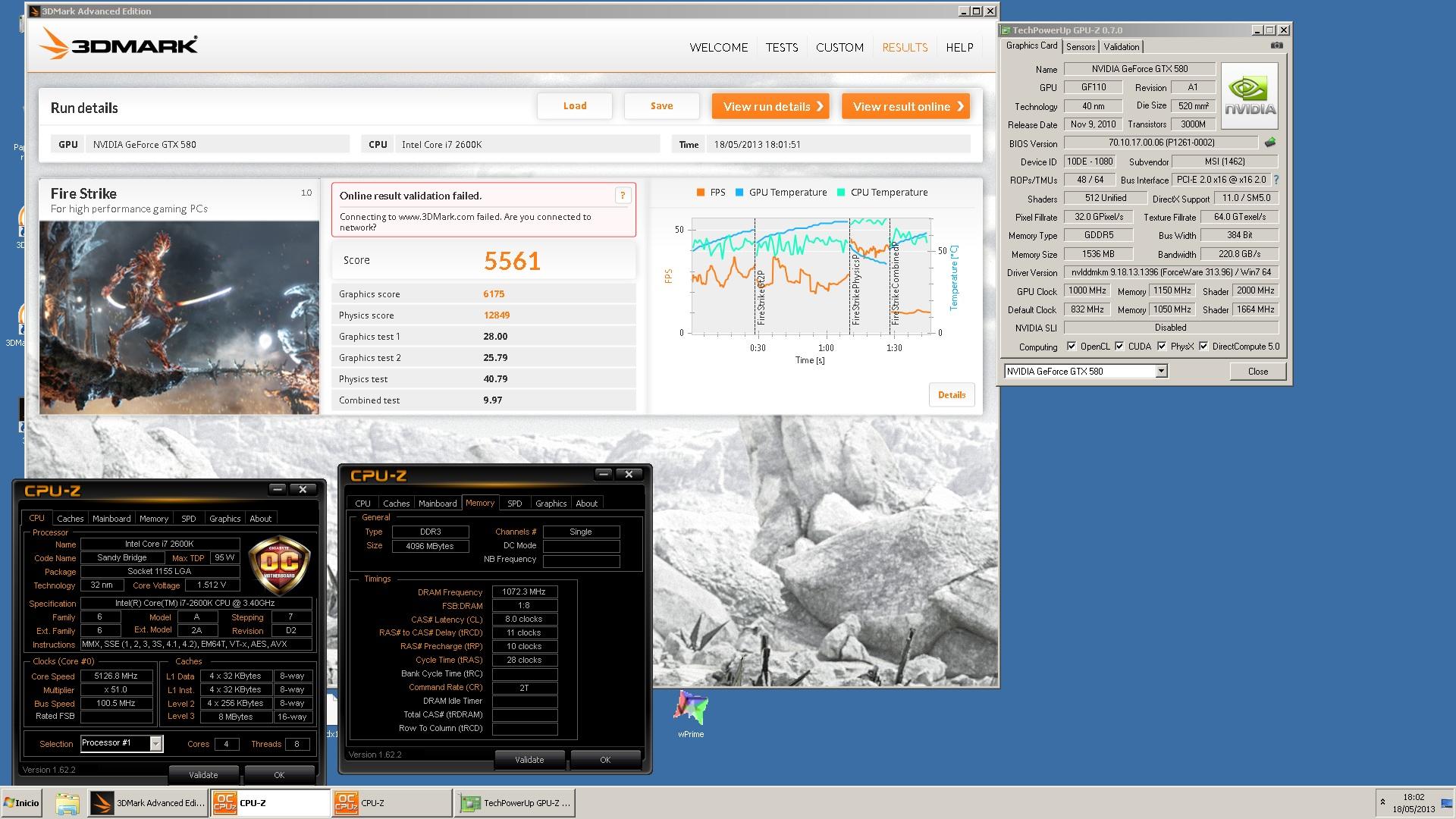This screenshot has width=1456, height=819.
Task: Open the CUSTOM tab in 3DMark
Action: point(839,47)
